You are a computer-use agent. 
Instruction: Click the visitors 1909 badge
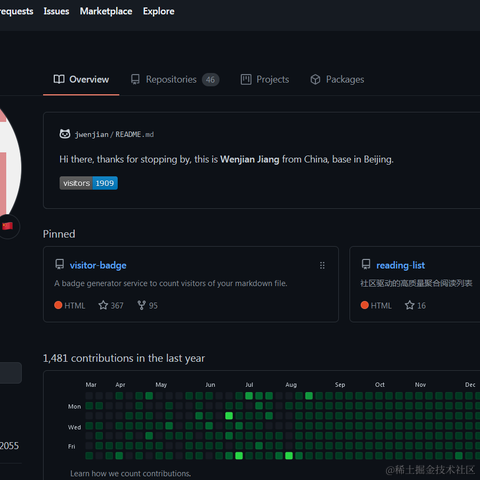pos(89,183)
